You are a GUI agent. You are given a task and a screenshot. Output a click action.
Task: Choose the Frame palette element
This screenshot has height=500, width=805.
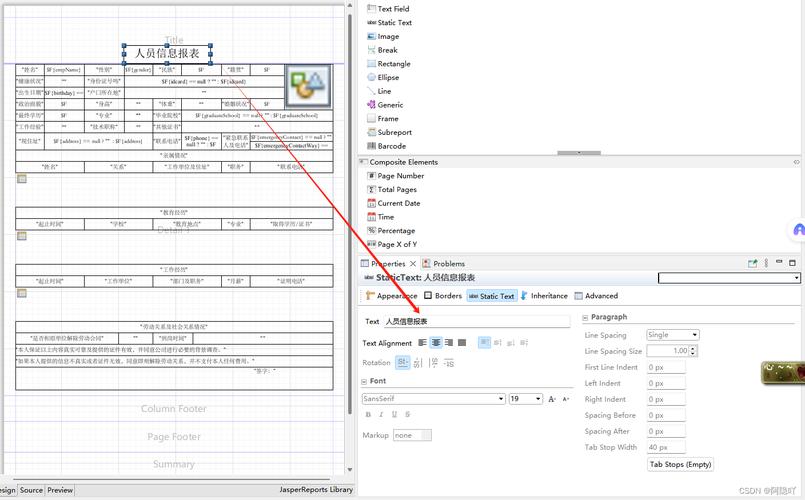382,119
